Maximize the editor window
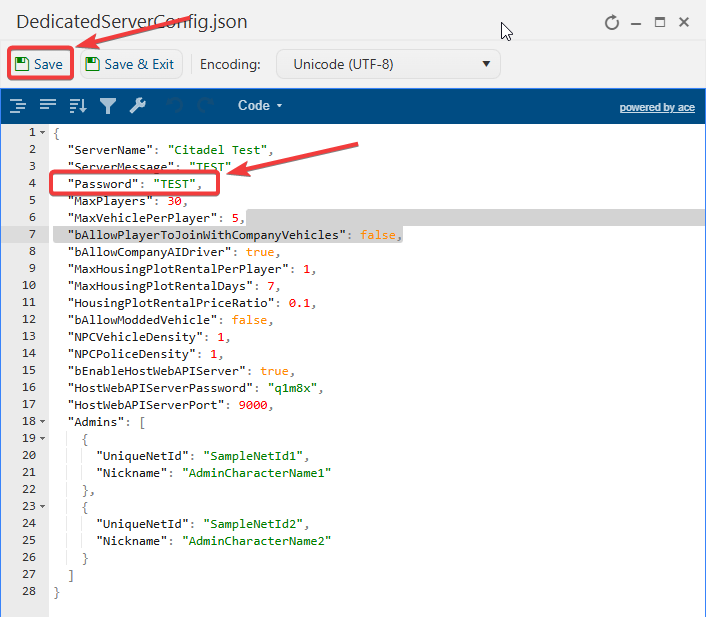 point(660,22)
